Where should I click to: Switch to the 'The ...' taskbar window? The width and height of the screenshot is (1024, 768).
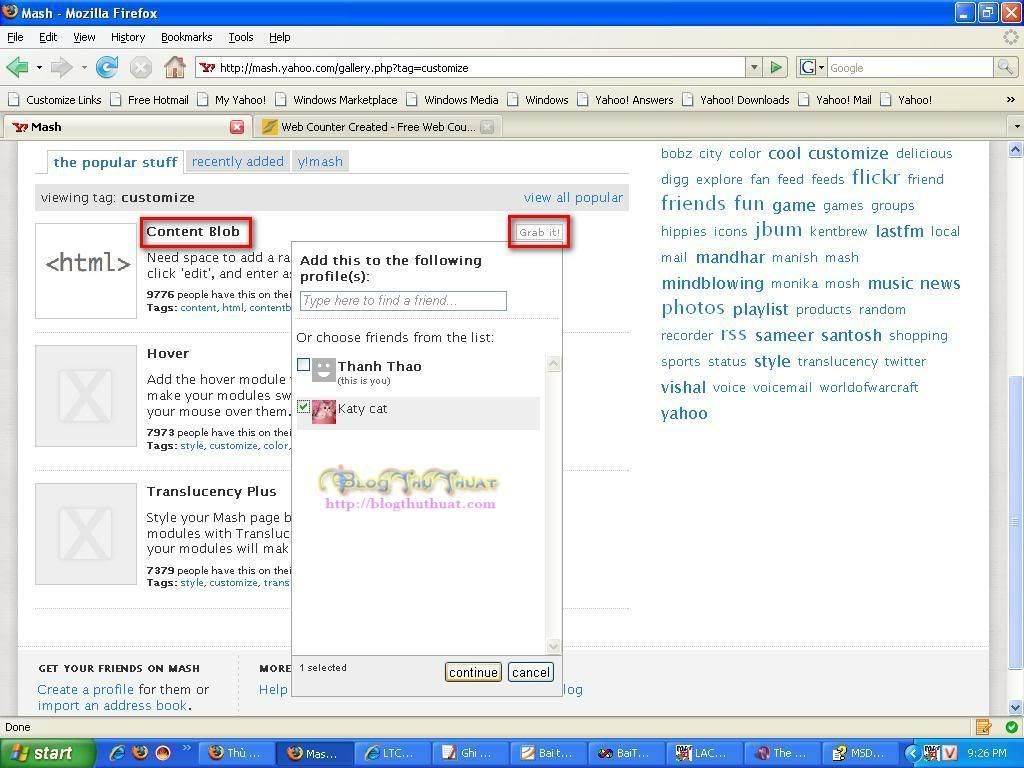[781, 753]
